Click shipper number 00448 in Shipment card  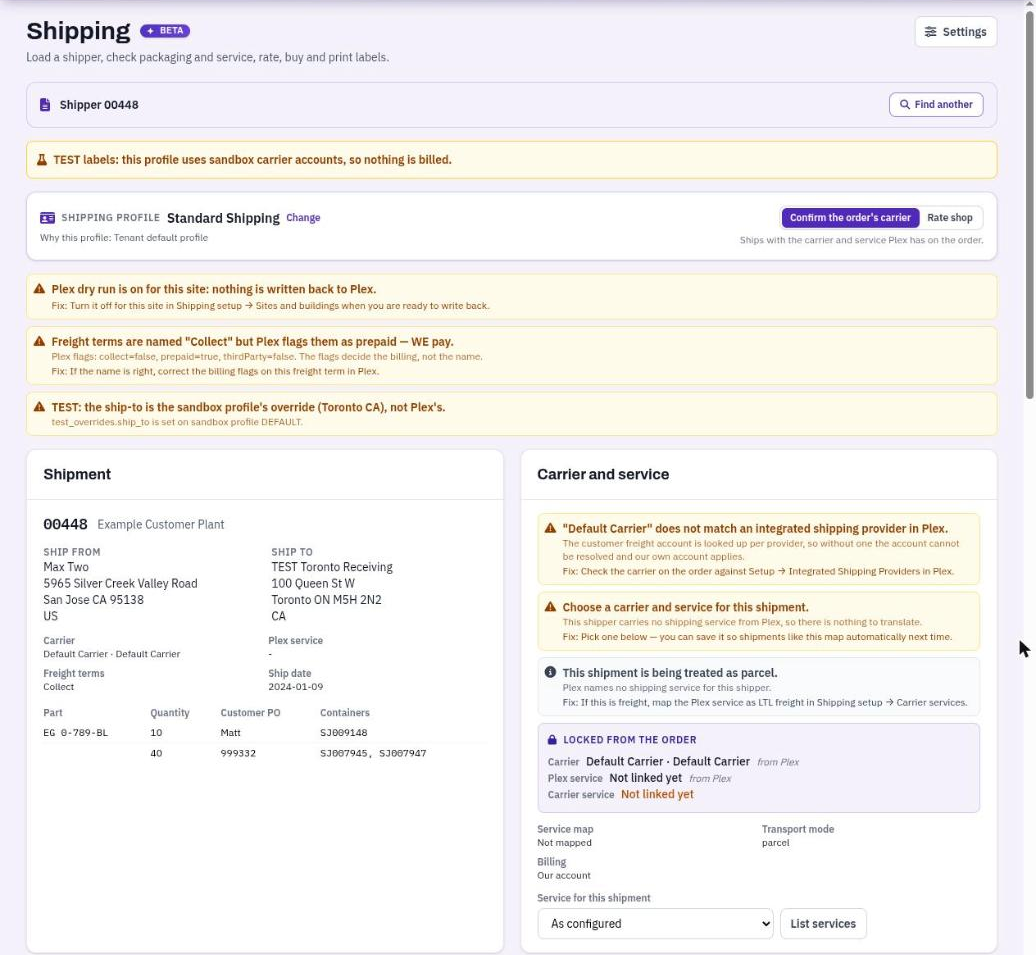coord(65,524)
